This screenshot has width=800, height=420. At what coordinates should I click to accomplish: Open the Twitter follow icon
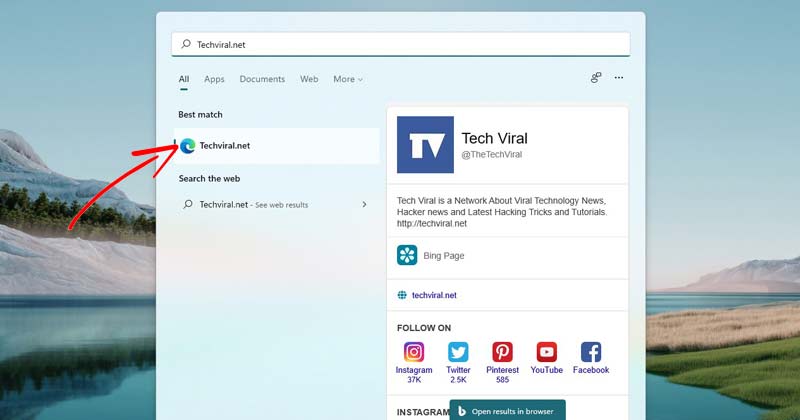pyautogui.click(x=458, y=352)
